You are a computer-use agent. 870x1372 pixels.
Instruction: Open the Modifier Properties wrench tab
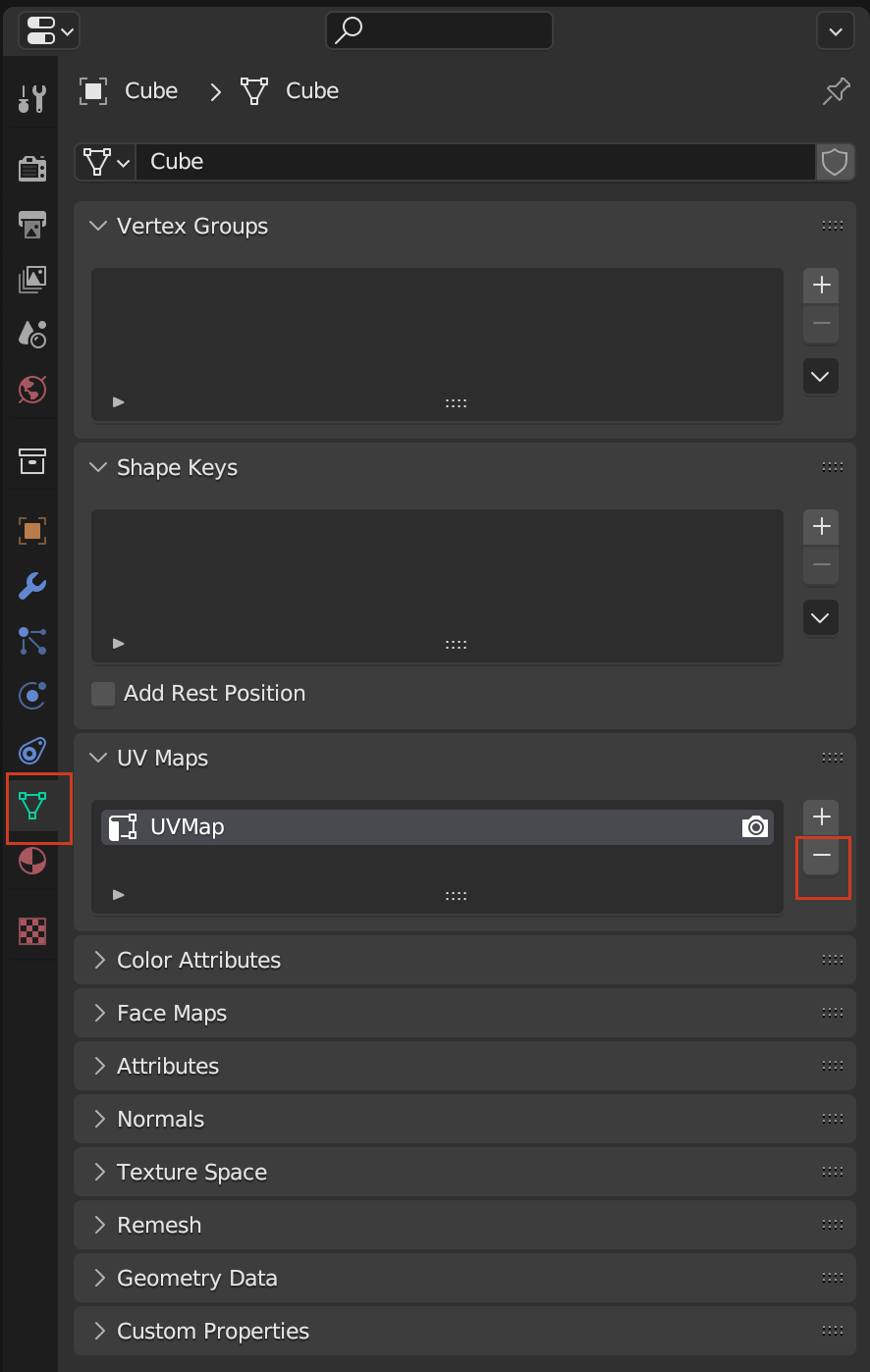[x=31, y=586]
